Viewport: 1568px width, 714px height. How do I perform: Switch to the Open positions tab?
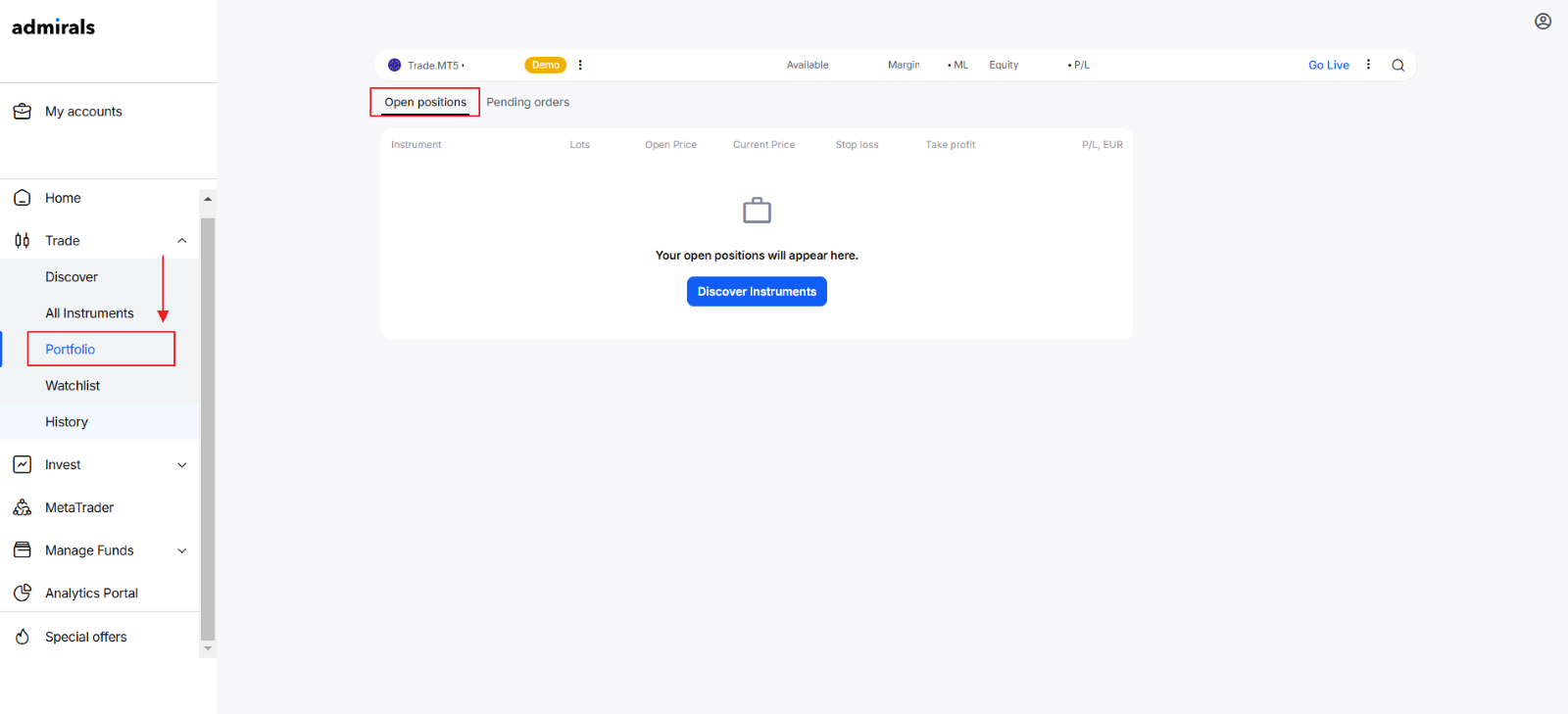coord(425,102)
